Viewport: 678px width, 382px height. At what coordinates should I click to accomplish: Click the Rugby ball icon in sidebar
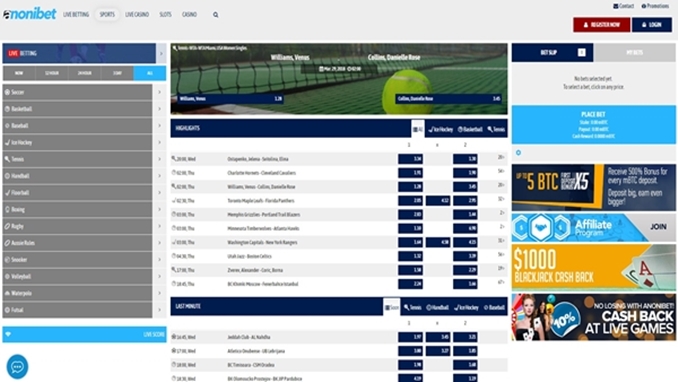click(7, 226)
